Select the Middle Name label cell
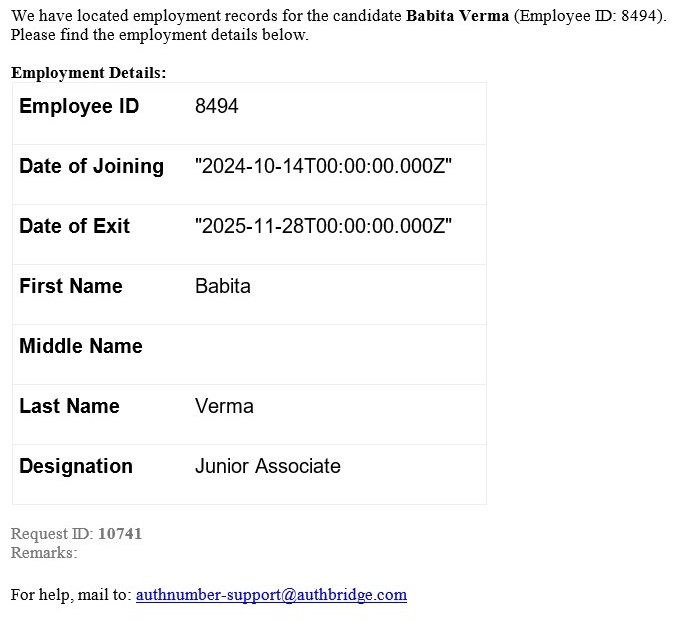Image resolution: width=681 pixels, height=642 pixels. (81, 347)
